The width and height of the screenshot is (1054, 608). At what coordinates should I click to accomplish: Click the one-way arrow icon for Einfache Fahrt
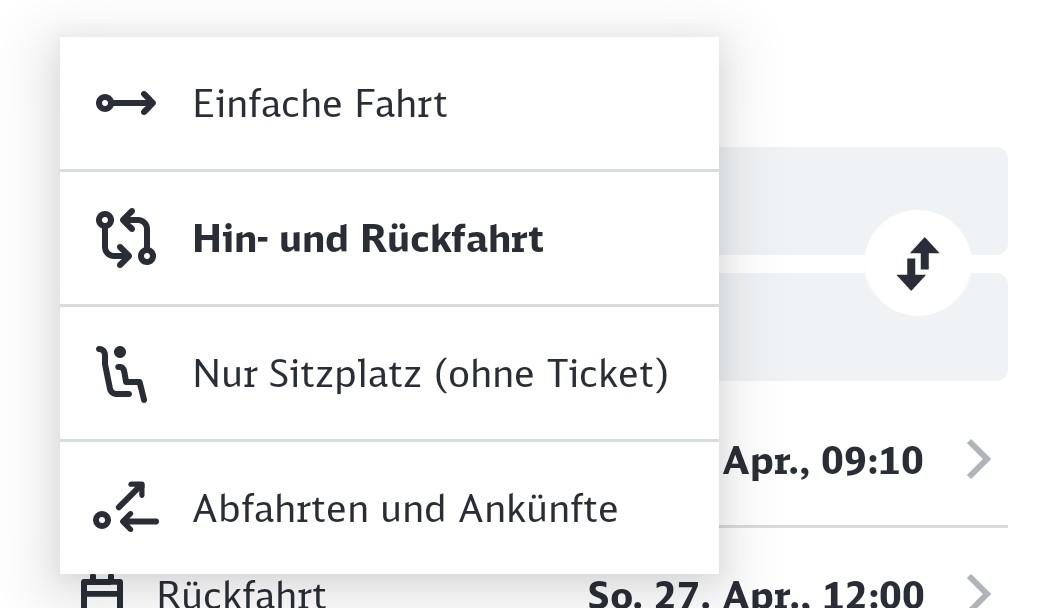pyautogui.click(x=126, y=103)
